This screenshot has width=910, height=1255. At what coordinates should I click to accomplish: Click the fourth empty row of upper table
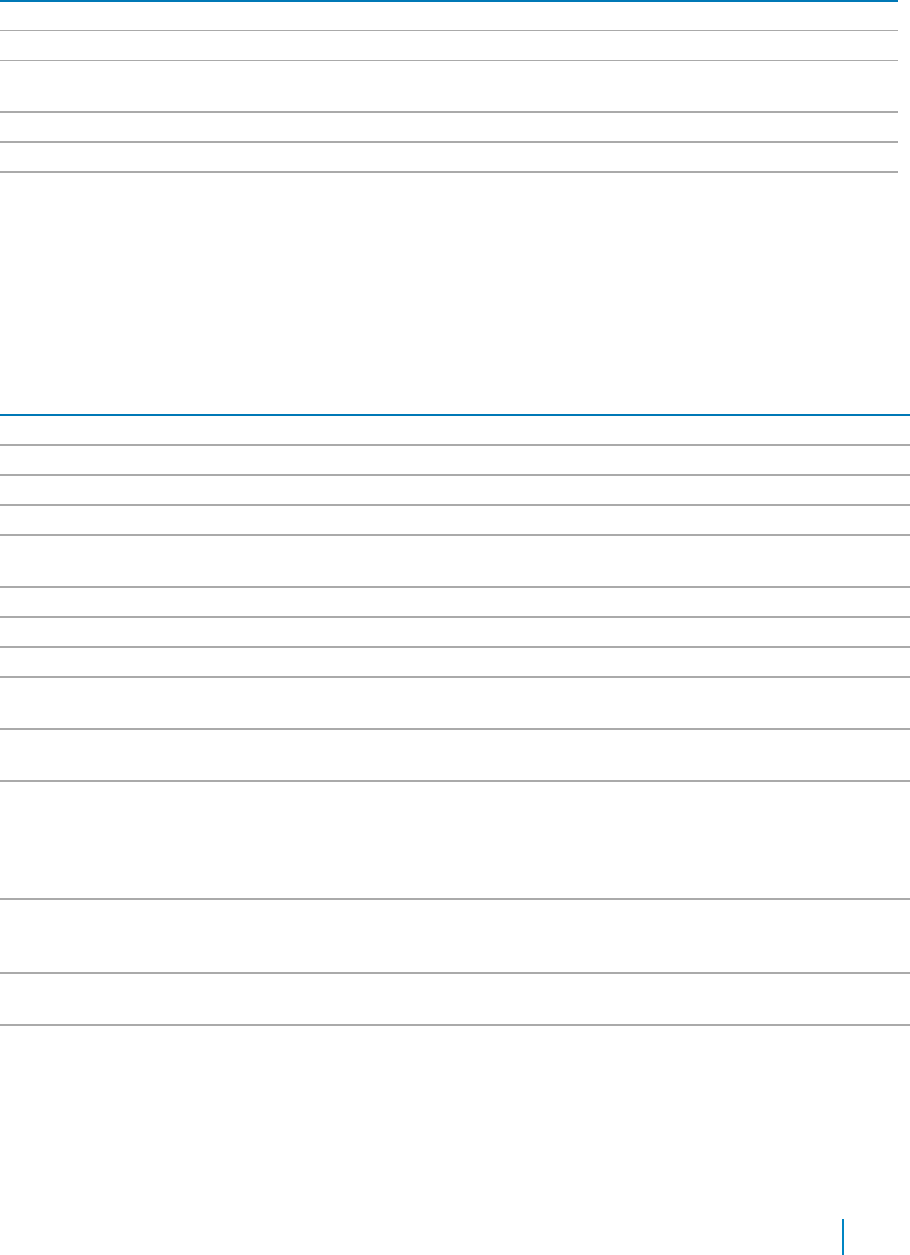[448, 127]
